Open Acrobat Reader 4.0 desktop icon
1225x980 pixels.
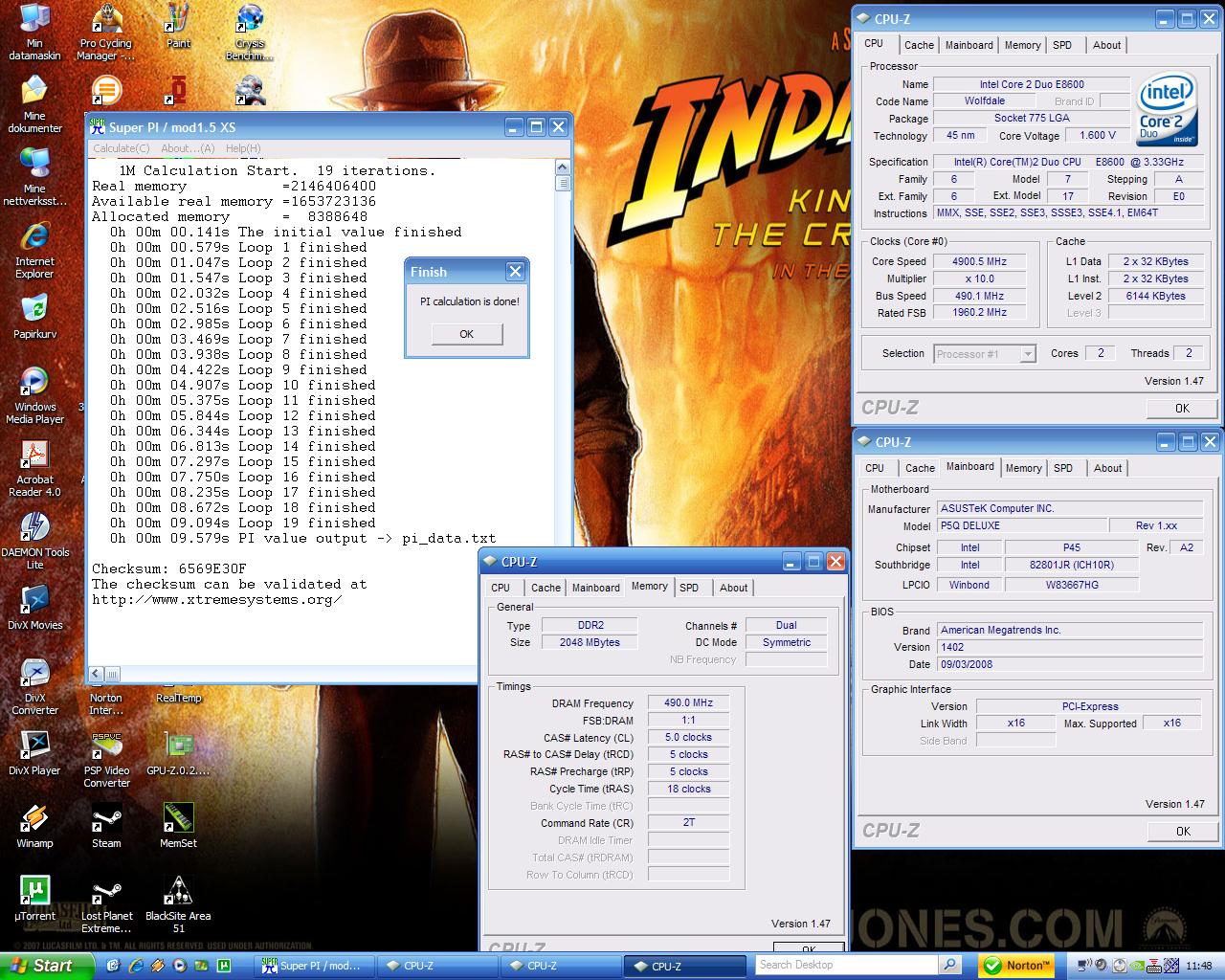pyautogui.click(x=34, y=469)
